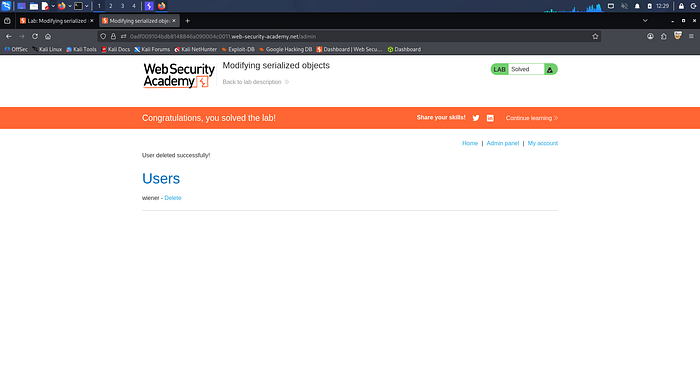Click the Web Security Academy logo
The image size is (700, 366).
pyautogui.click(x=179, y=75)
